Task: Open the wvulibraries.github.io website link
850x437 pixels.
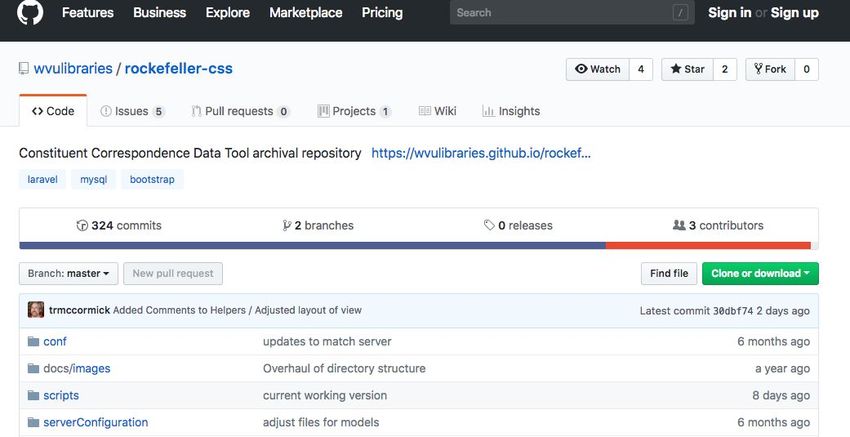Action: pyautogui.click(x=481, y=153)
